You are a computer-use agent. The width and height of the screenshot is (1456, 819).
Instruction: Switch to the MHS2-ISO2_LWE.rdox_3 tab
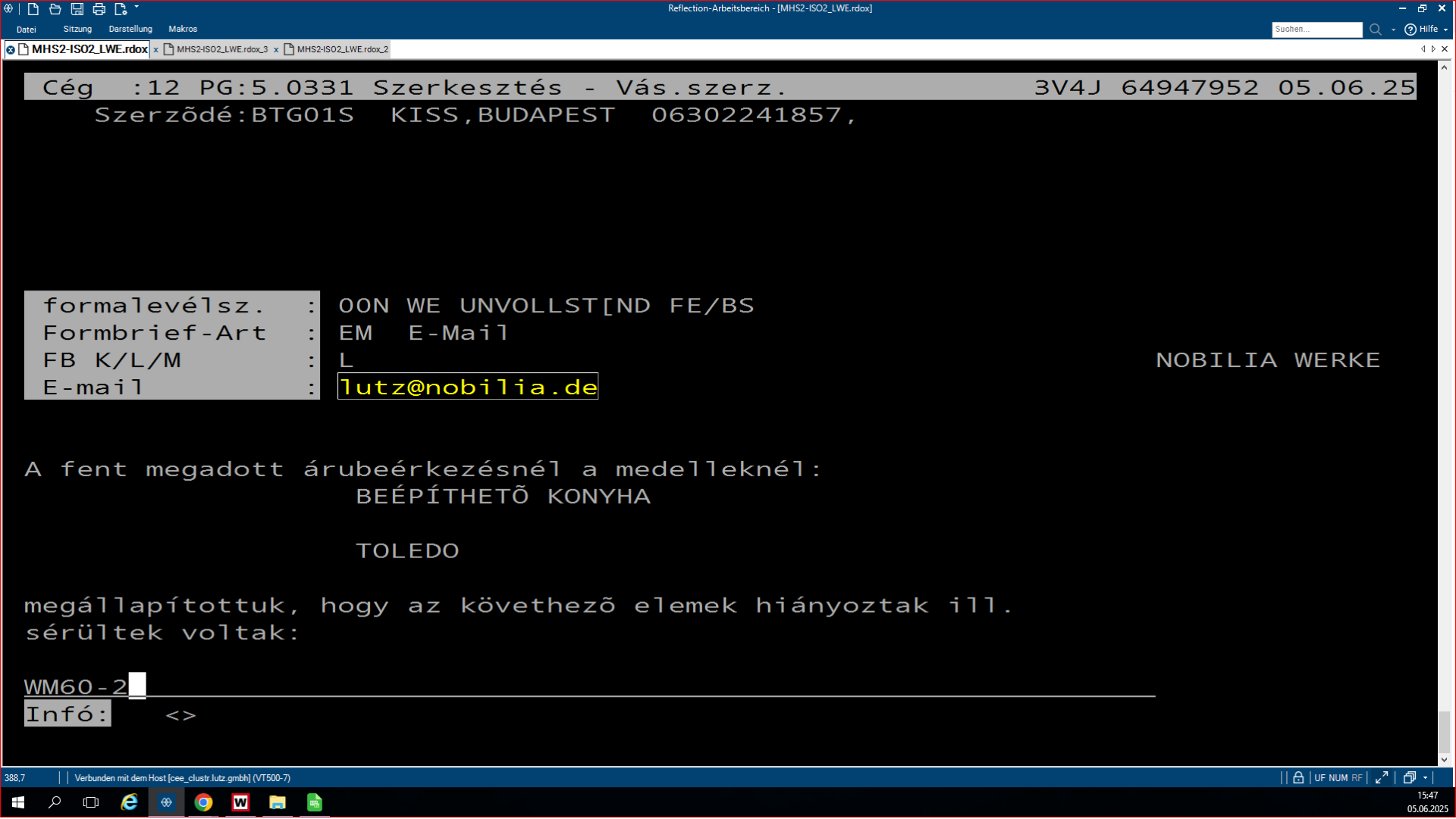click(222, 49)
